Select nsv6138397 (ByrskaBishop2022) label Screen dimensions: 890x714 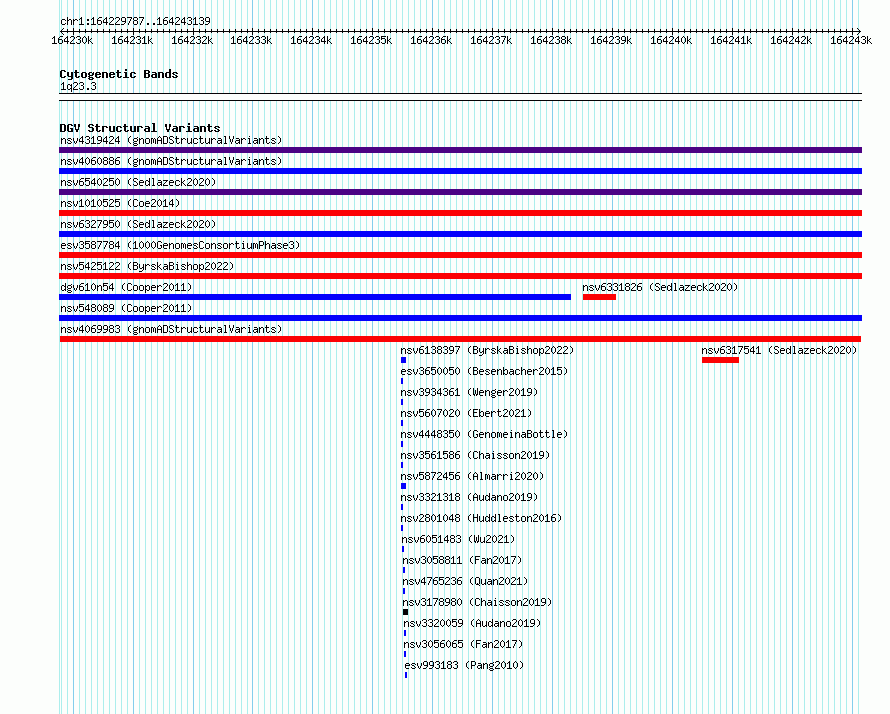tap(487, 350)
